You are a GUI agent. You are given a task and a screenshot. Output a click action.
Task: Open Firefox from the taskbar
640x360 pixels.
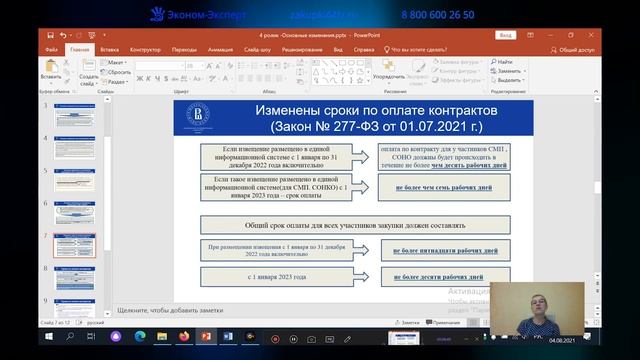(x=184, y=337)
